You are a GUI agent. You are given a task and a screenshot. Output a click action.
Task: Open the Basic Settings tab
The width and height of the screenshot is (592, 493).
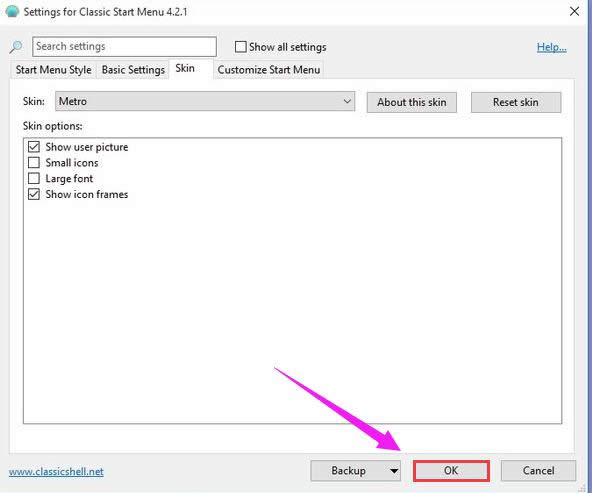coord(133,70)
